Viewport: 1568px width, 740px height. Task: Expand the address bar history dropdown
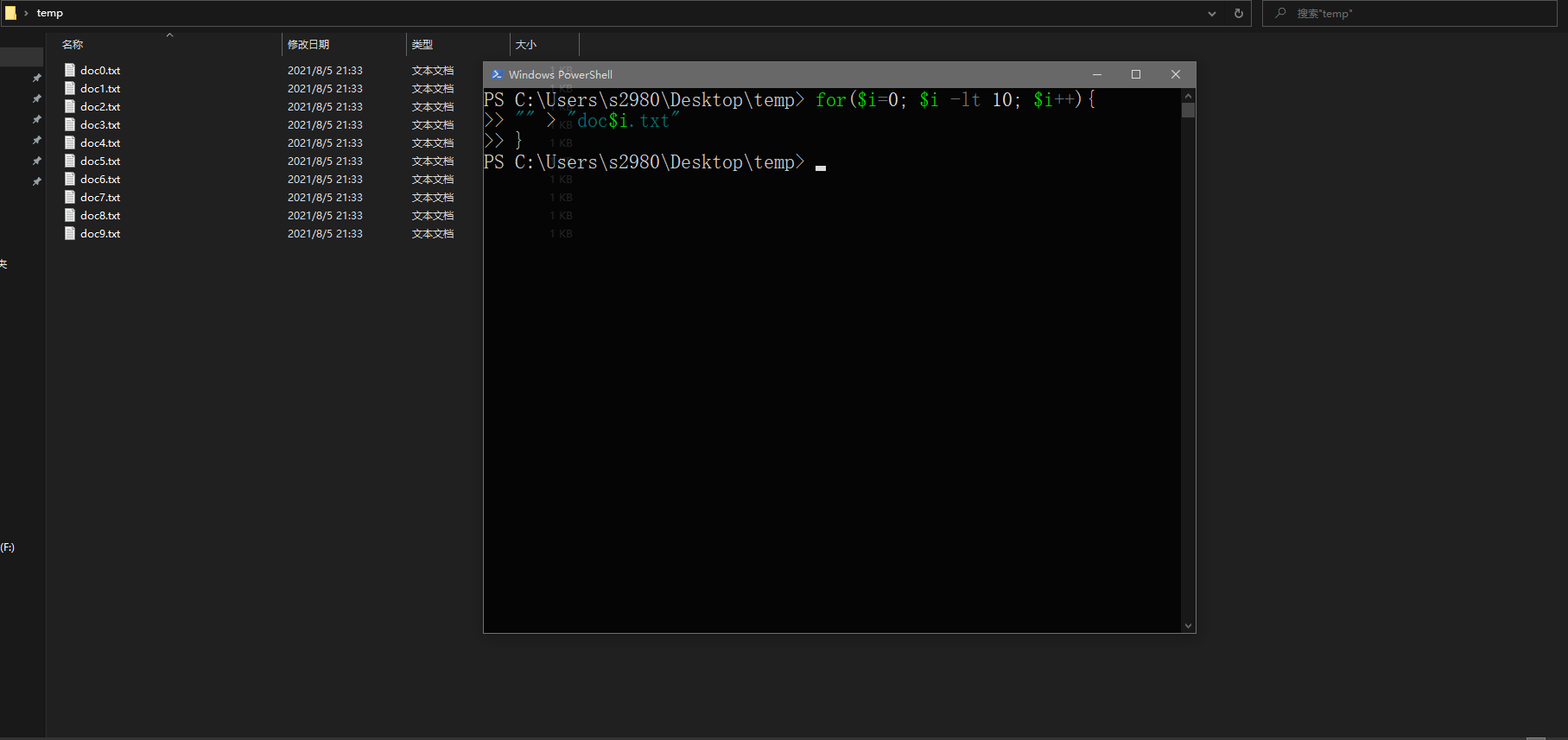(x=1212, y=13)
